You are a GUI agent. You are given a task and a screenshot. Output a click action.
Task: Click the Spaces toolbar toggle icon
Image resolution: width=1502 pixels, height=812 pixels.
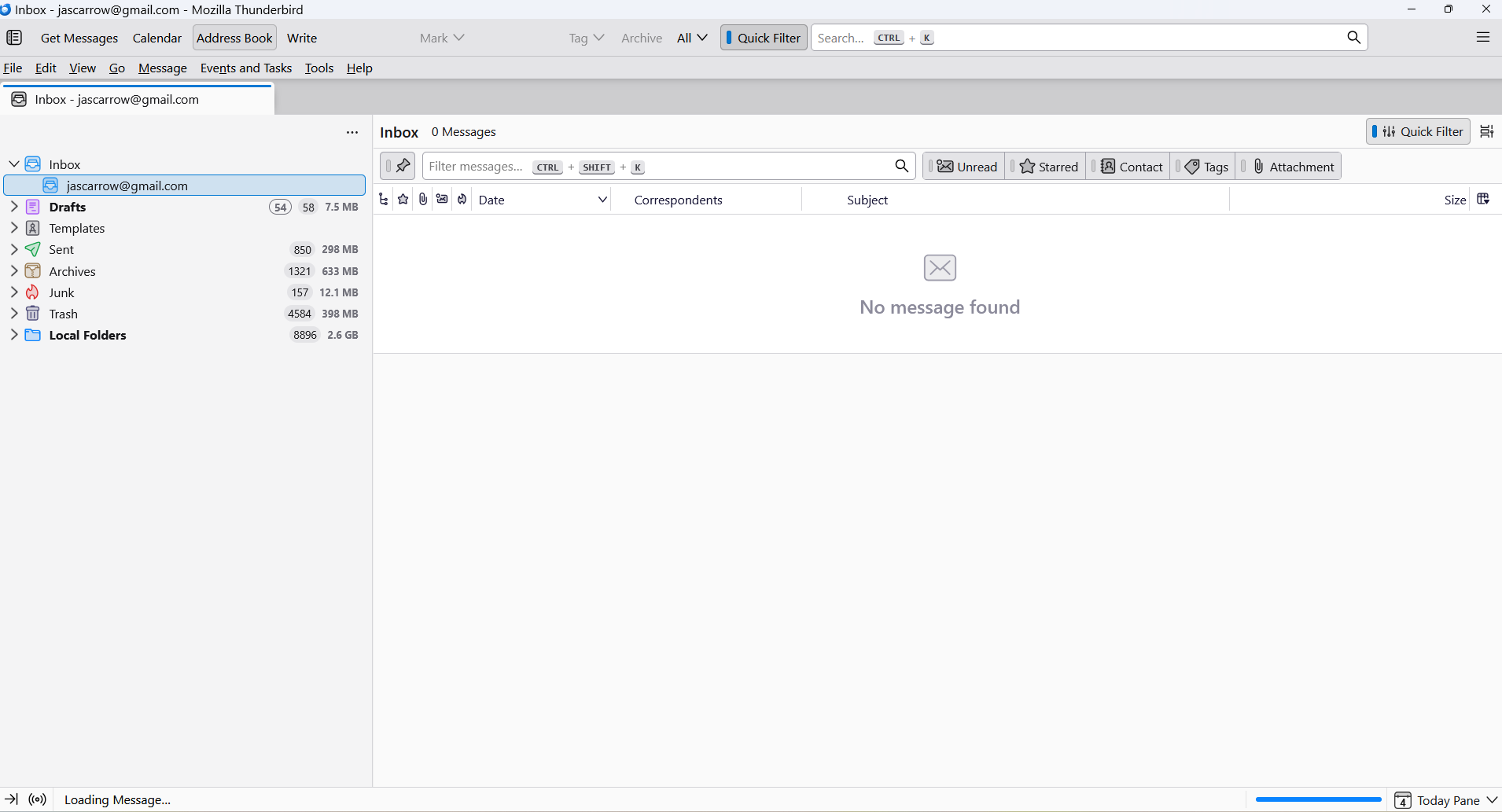coord(14,38)
